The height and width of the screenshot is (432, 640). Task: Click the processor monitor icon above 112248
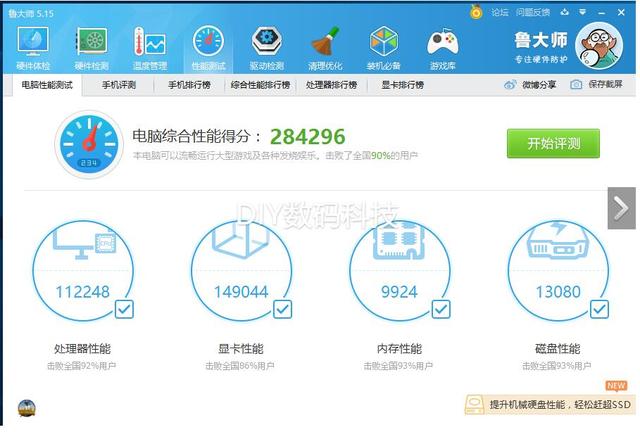pos(84,242)
